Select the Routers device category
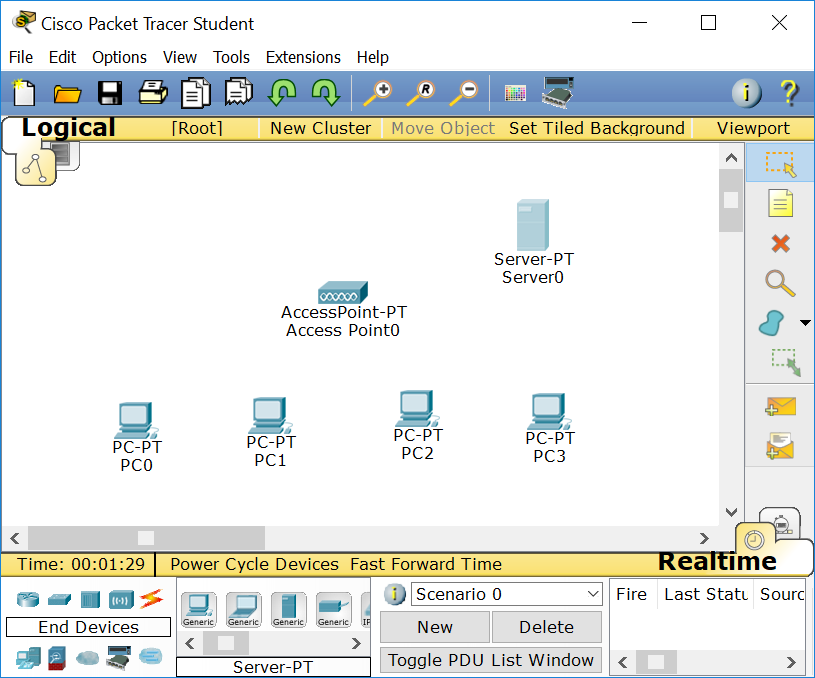Image resolution: width=815 pixels, height=678 pixels. (x=28, y=599)
